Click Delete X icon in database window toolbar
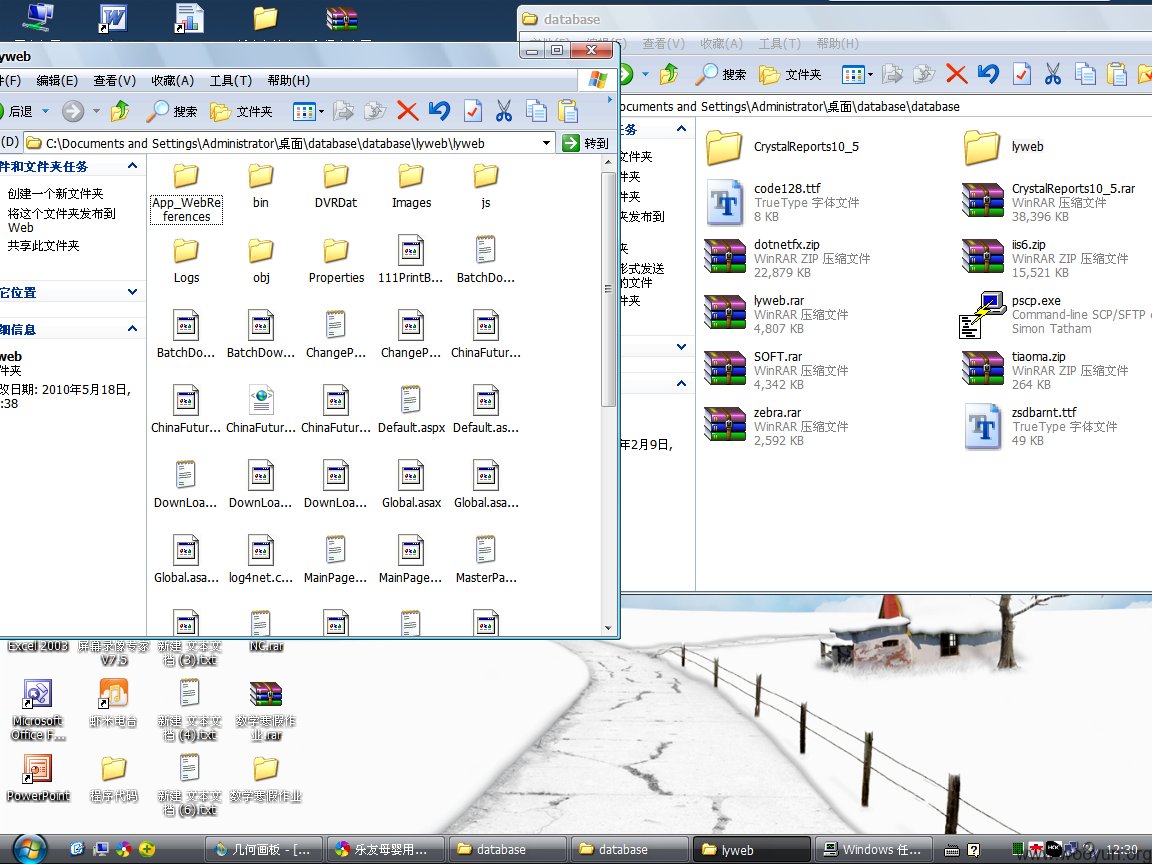 click(956, 73)
